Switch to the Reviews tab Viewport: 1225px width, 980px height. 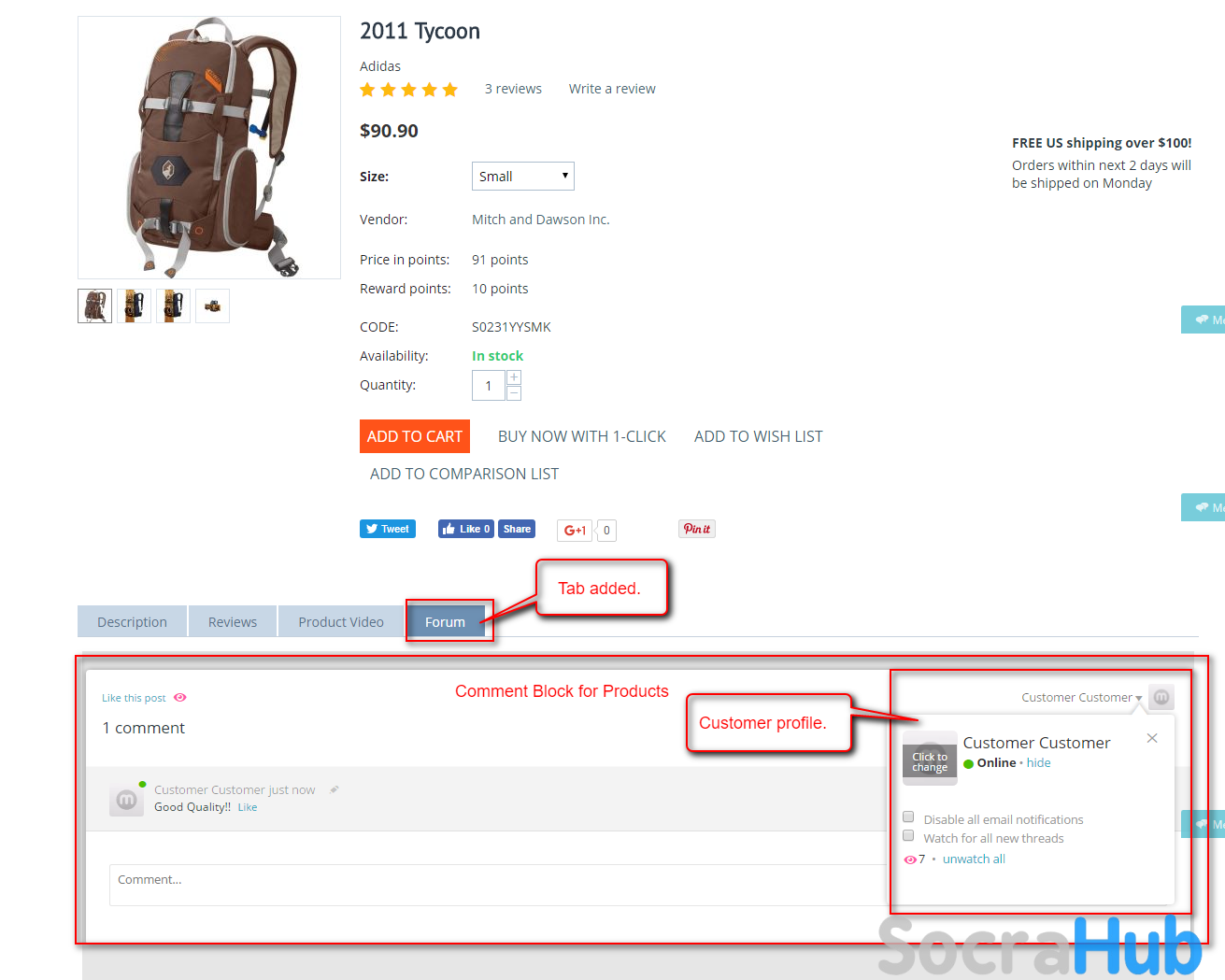[233, 621]
